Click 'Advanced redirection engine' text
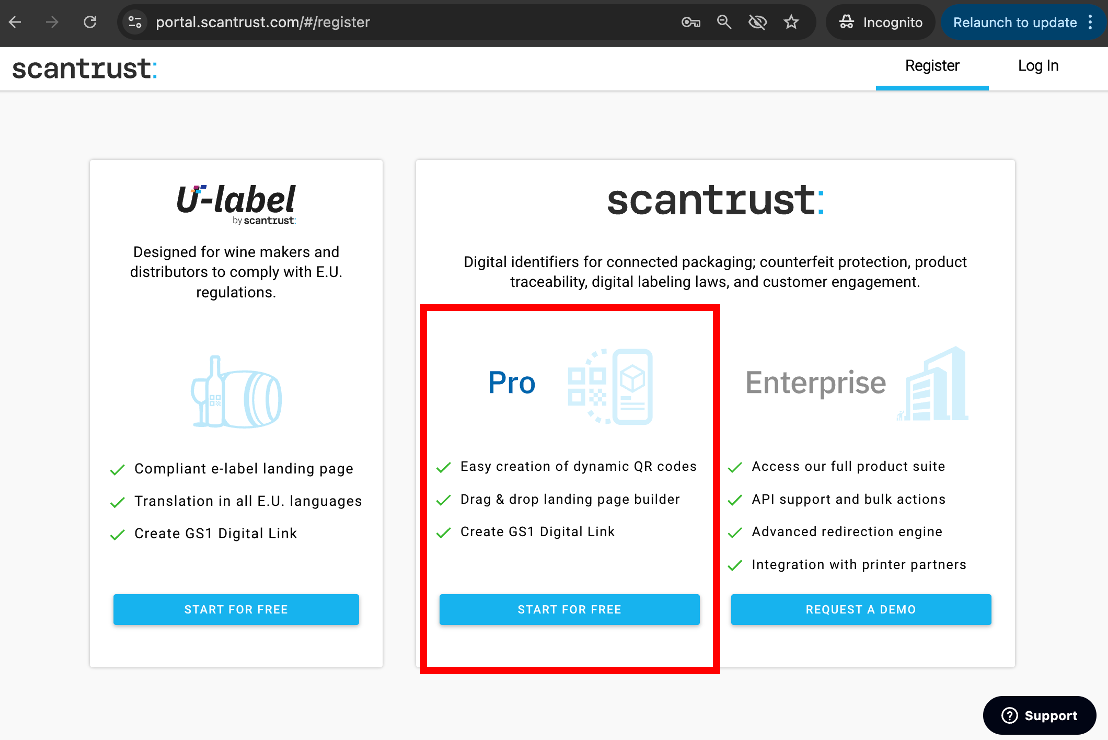1108x740 pixels. click(x=847, y=531)
